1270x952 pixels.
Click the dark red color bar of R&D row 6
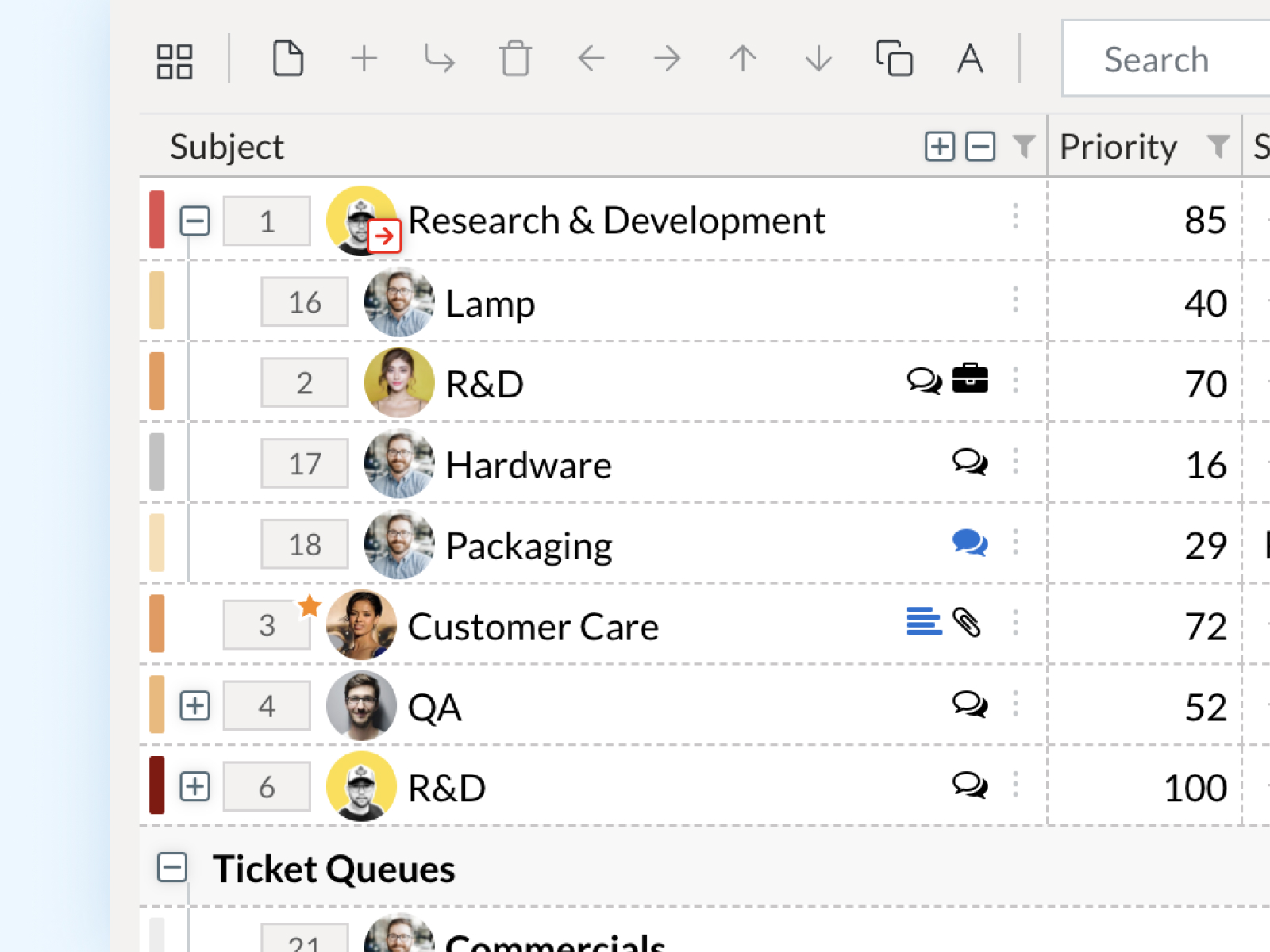pos(157,785)
